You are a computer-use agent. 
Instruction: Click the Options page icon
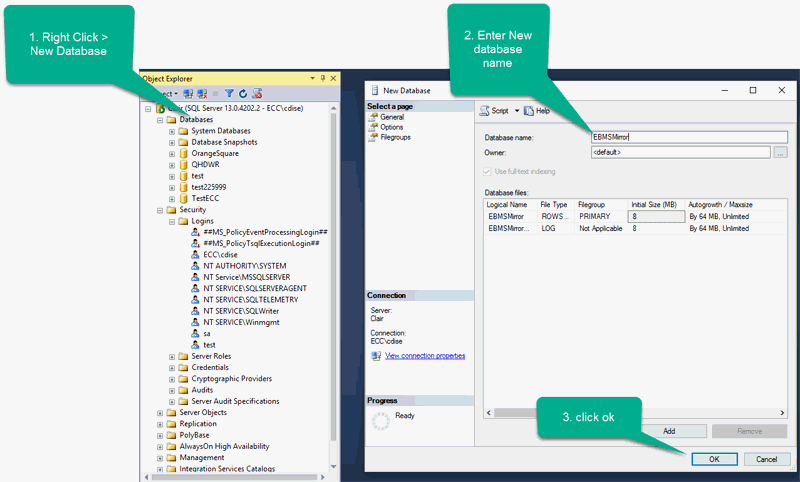[373, 127]
